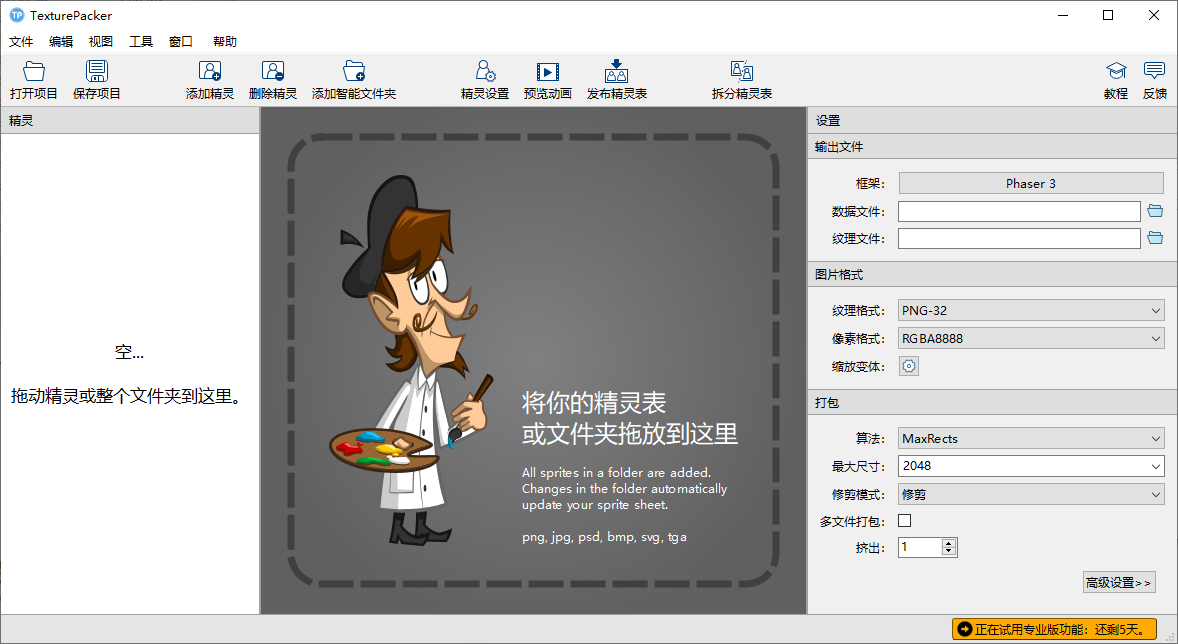Click the 输出文件 section header

pos(992,147)
